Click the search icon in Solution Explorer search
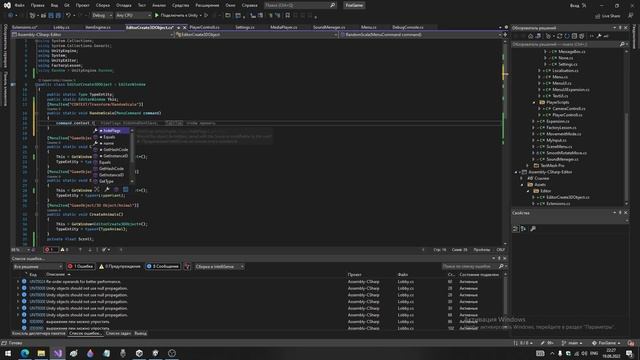The width and height of the screenshot is (640, 360). tap(622, 44)
